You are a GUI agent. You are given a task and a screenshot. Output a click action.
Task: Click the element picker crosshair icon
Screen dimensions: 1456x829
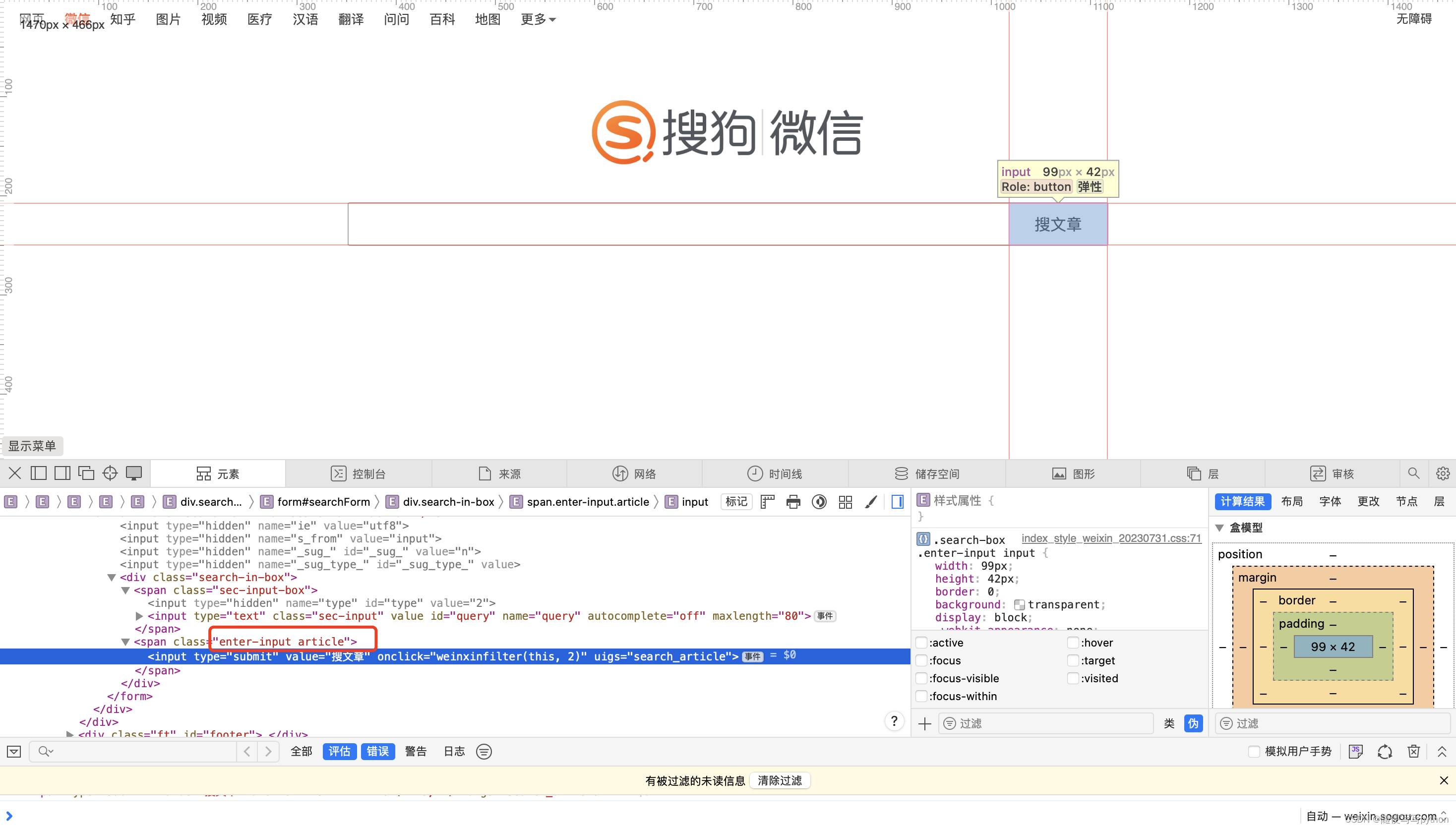(110, 473)
